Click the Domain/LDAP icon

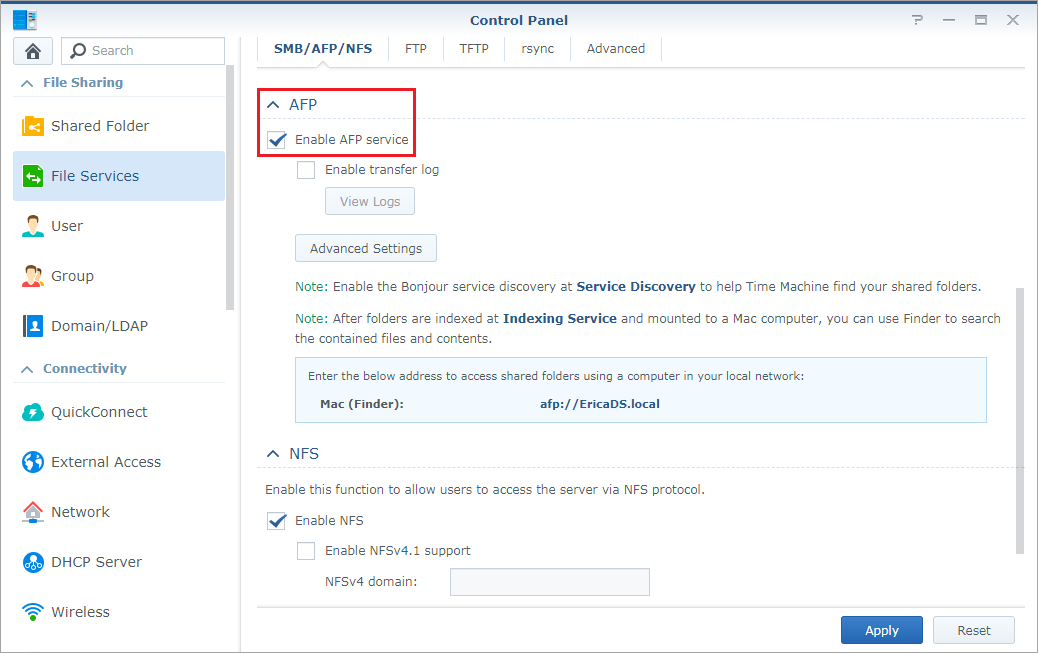[32, 326]
